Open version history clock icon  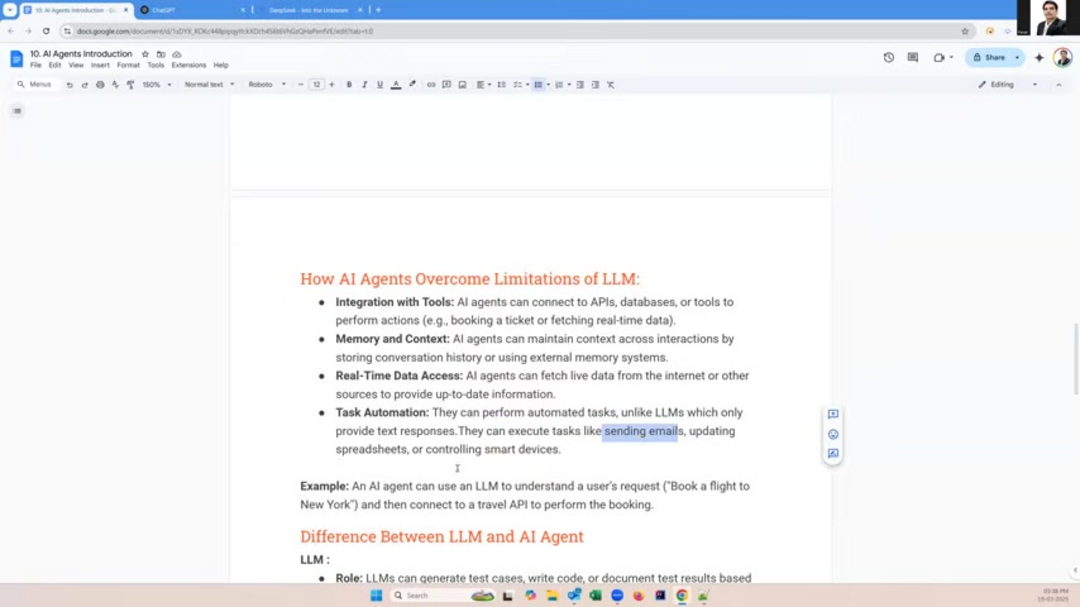point(888,58)
